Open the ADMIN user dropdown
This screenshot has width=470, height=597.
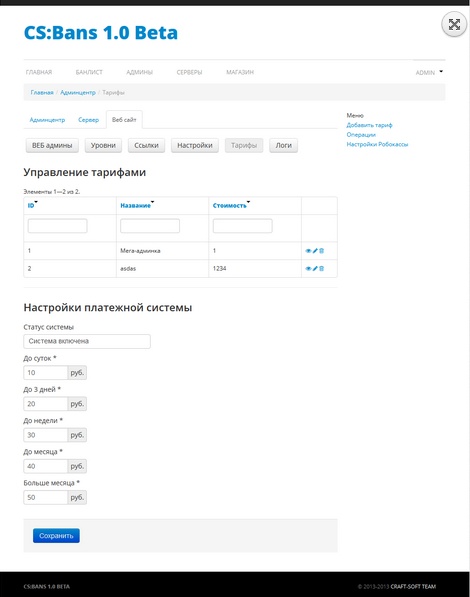point(429,72)
